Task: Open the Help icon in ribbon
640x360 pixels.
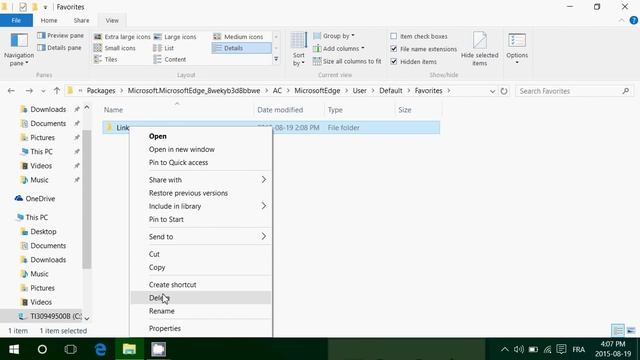Action: point(633,20)
